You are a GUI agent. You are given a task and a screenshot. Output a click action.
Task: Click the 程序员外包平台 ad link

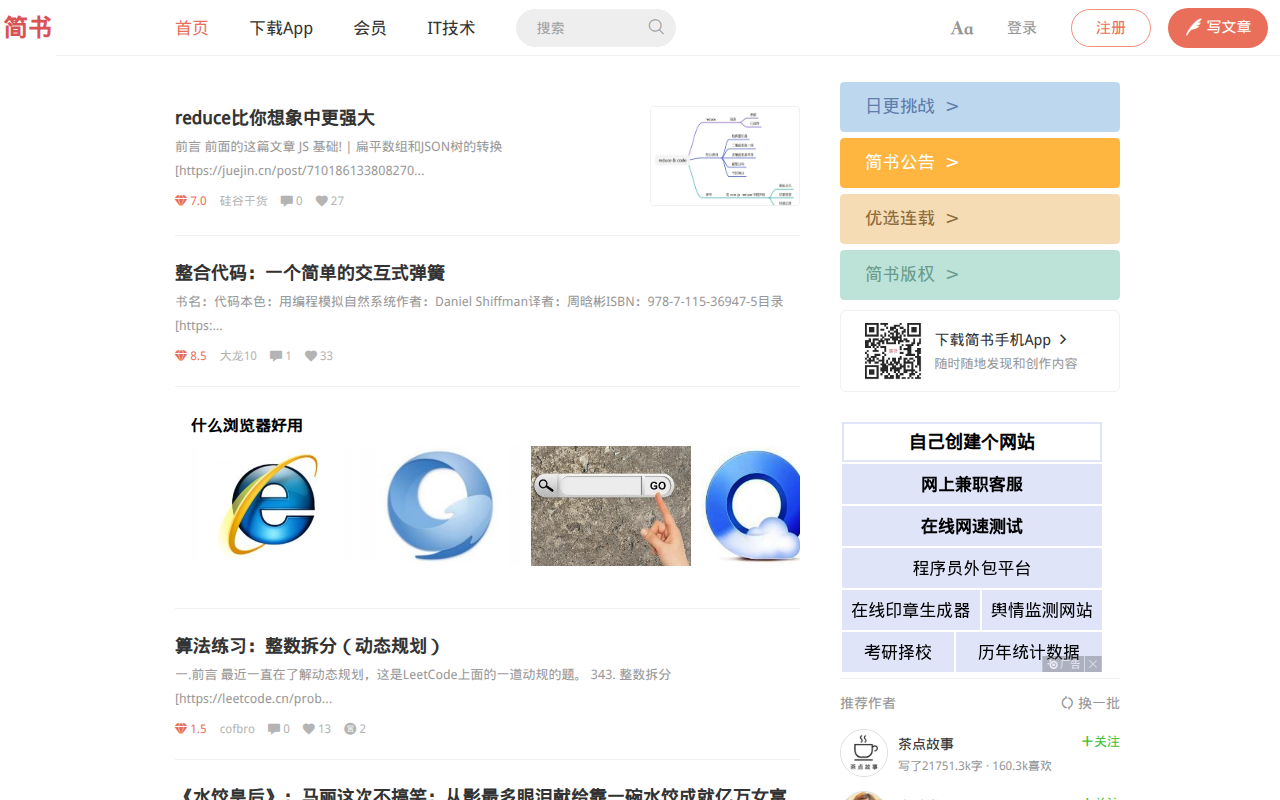tap(972, 568)
